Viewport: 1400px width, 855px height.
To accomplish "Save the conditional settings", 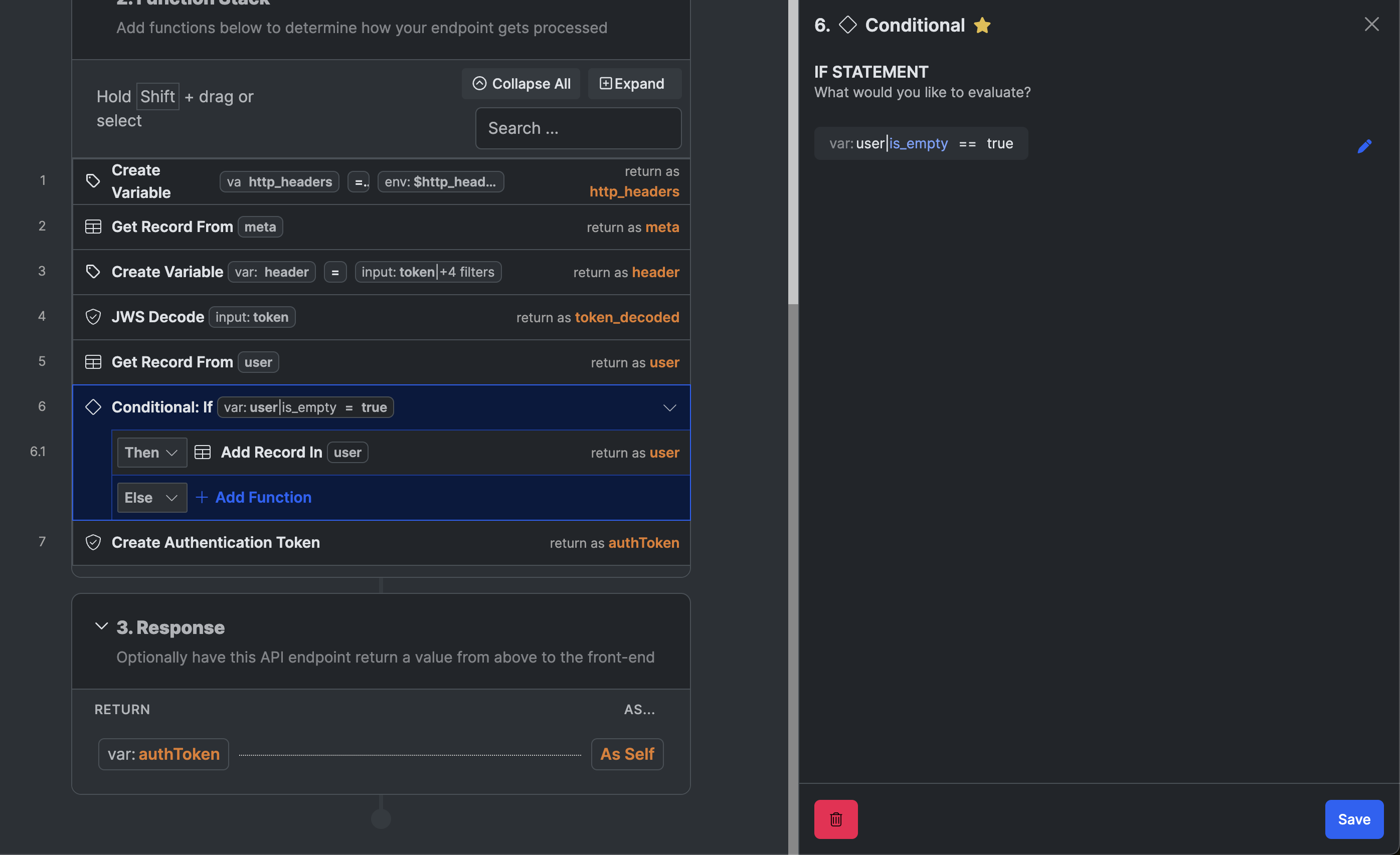I will click(x=1354, y=819).
